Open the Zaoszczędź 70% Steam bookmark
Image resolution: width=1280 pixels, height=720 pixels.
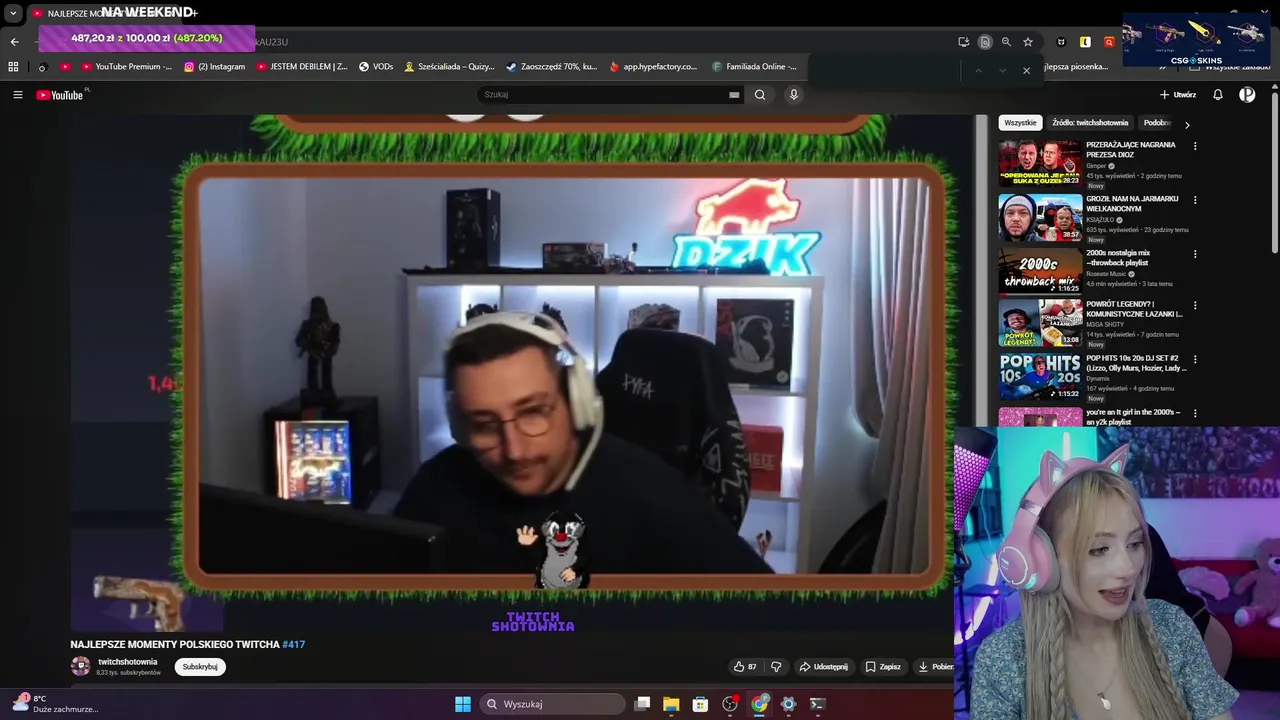coord(551,67)
